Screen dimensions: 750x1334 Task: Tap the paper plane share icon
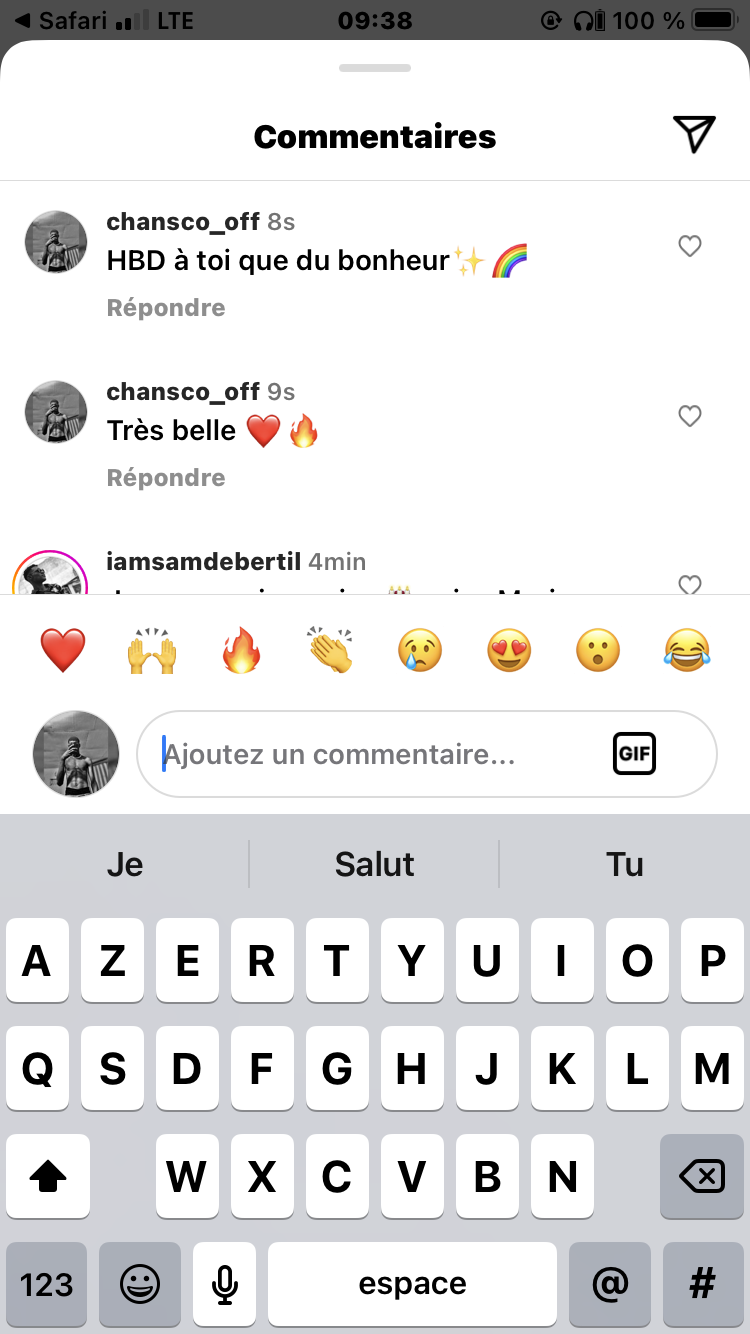coord(694,135)
